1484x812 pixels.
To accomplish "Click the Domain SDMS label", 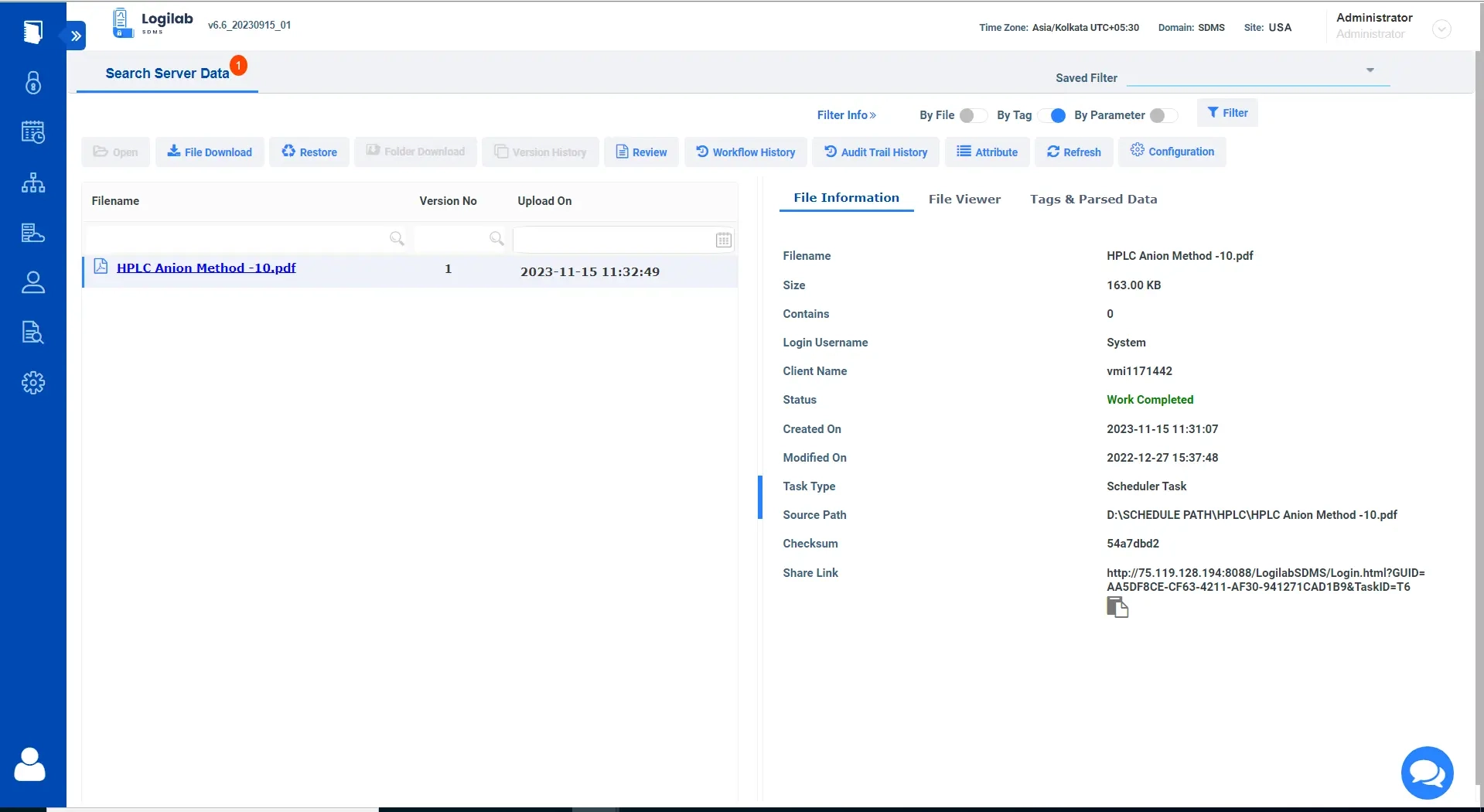I will (x=1191, y=28).
